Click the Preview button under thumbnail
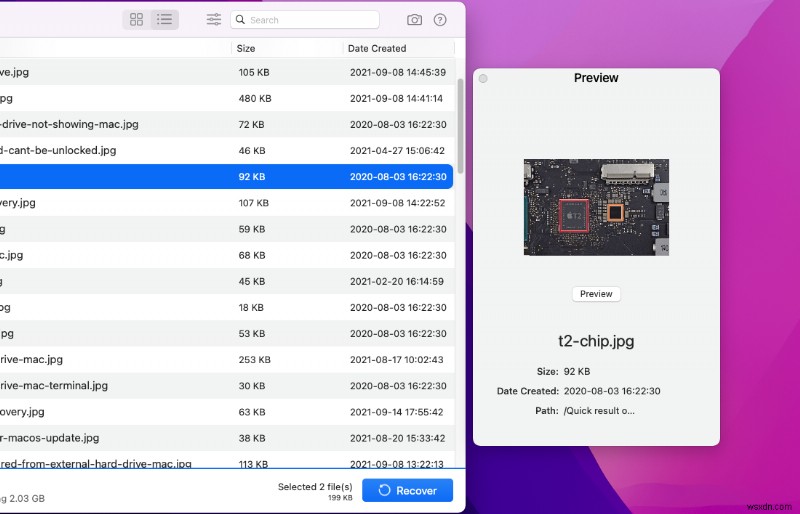Viewport: 800px width, 514px height. tap(596, 294)
